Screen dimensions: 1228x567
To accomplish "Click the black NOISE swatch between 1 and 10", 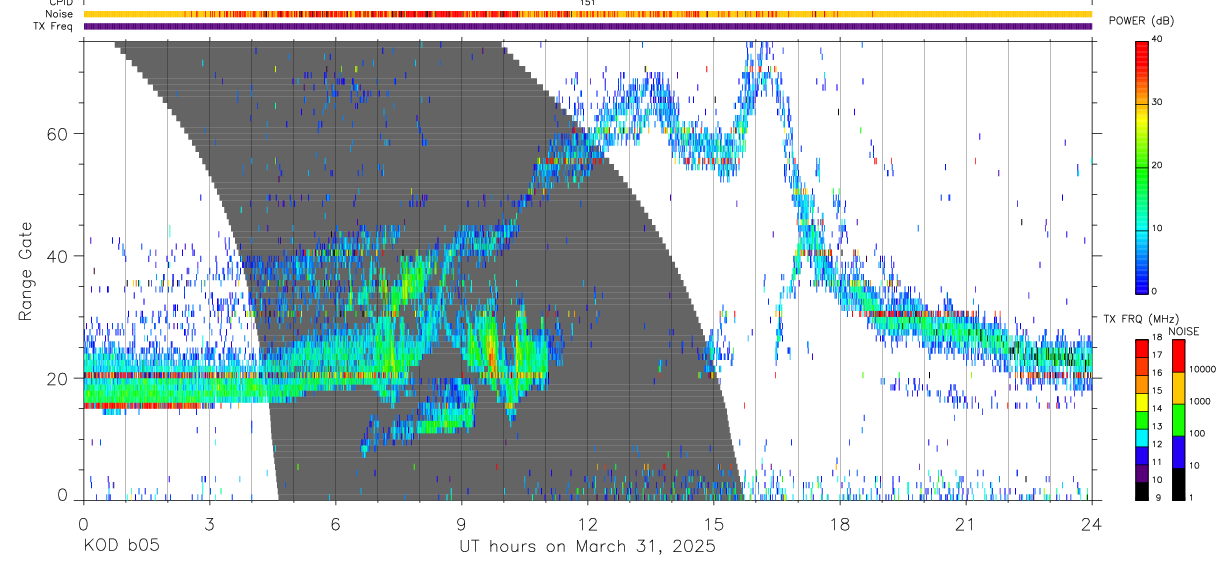I will tap(1179, 484).
